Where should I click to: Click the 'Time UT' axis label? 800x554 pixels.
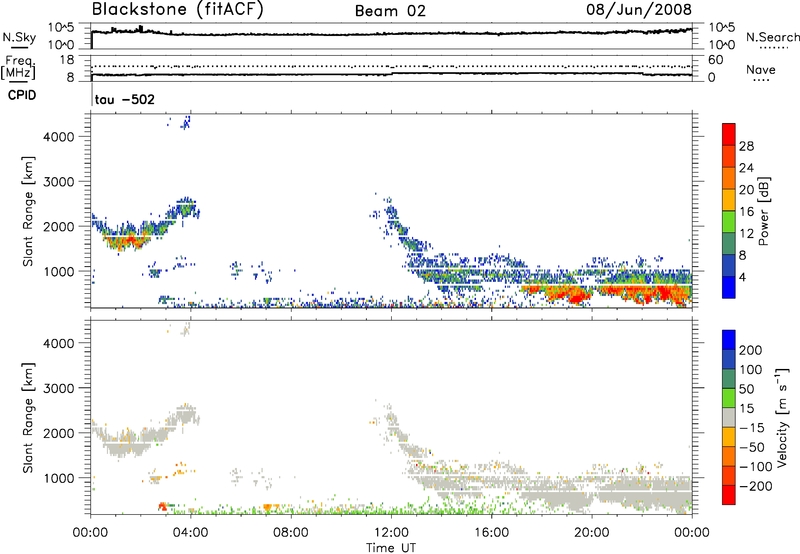(x=391, y=548)
